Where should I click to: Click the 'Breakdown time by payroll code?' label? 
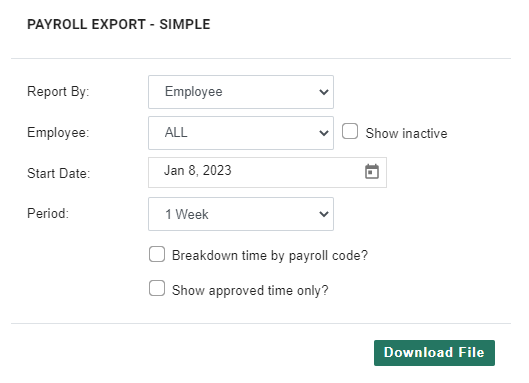270,255
